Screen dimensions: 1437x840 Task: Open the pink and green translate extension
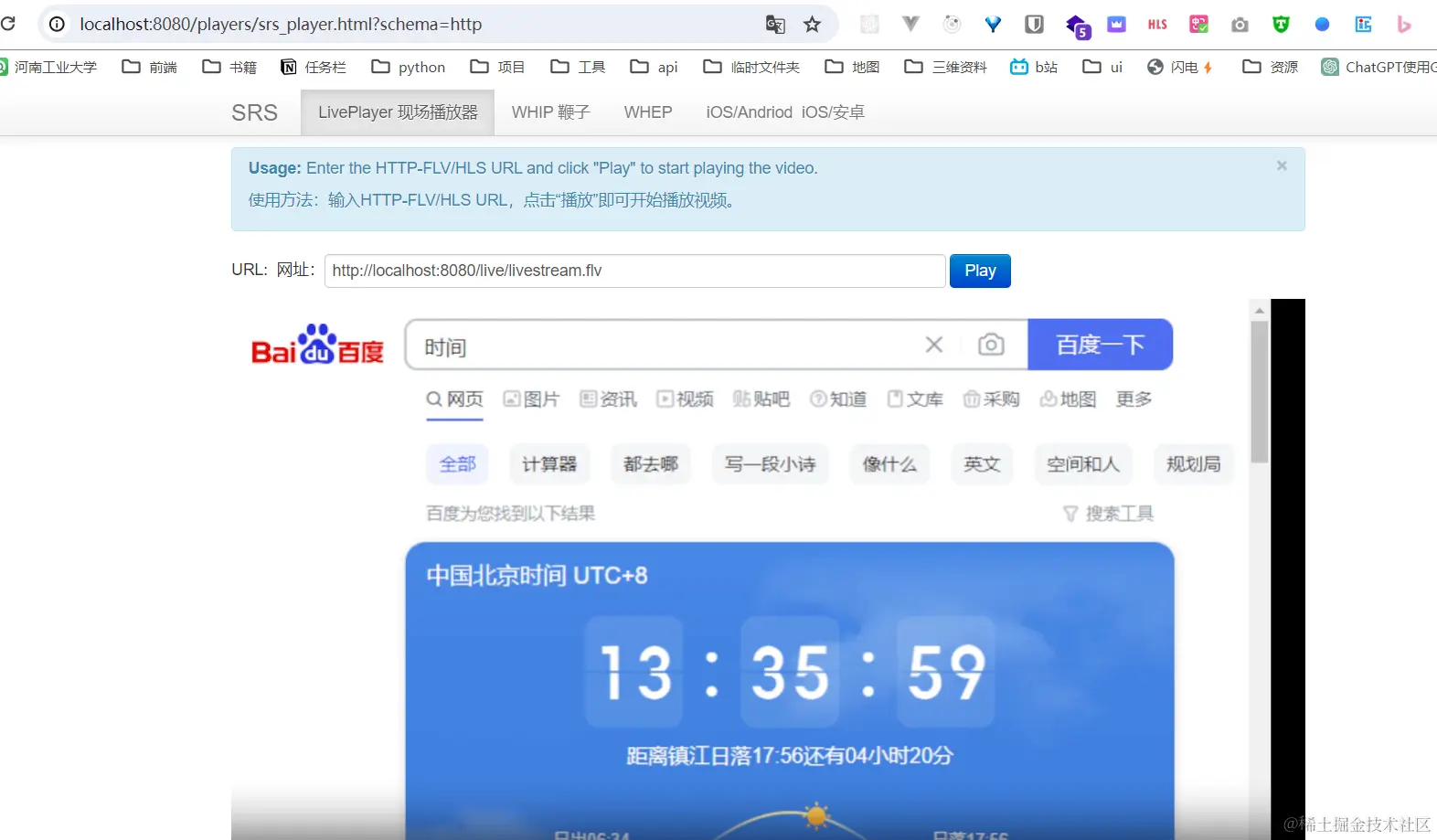pos(1198,25)
